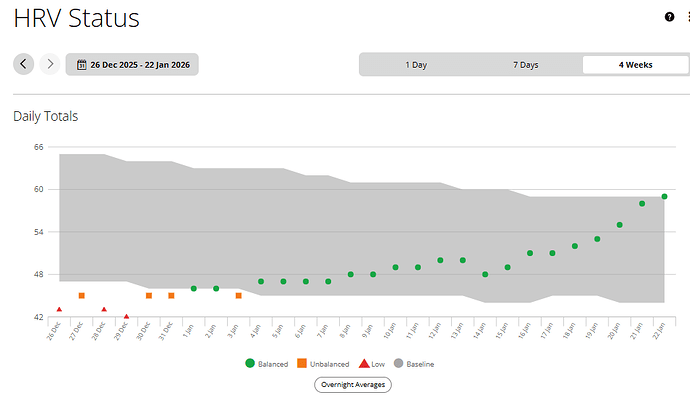
Task: Click the green data point for 14 Jan
Action: click(485, 274)
